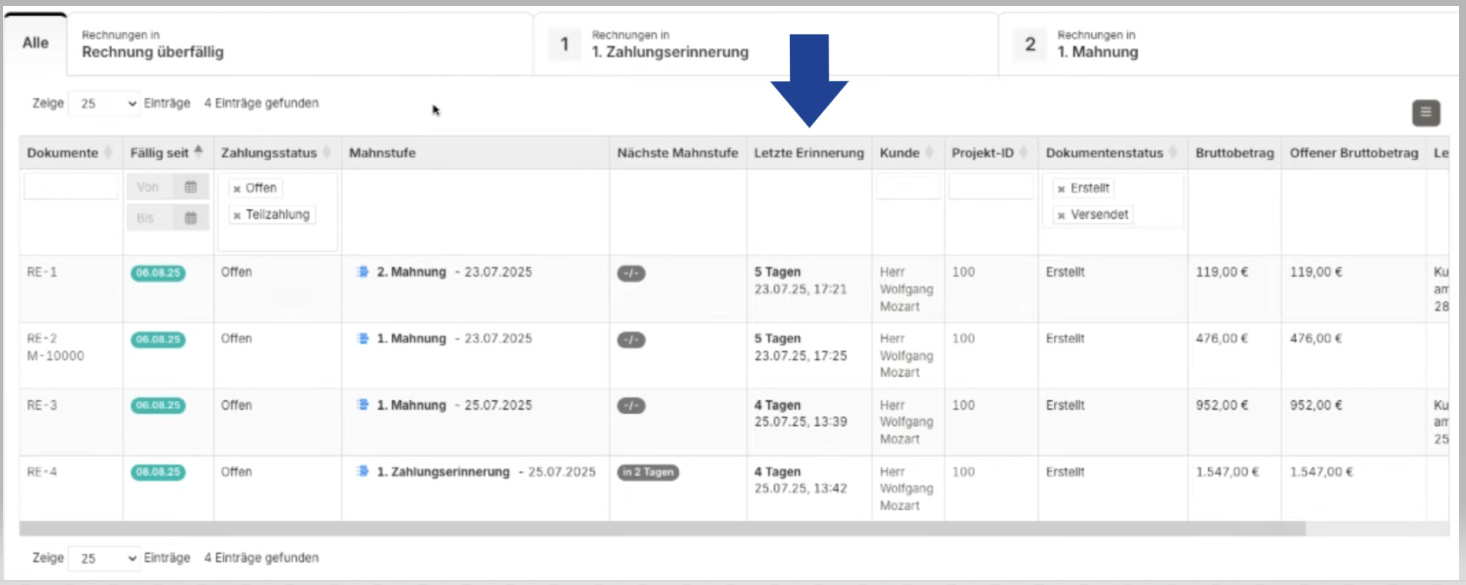Image resolution: width=1466 pixels, height=585 pixels.
Task: Click the Mahnung icon in row RE-1
Action: [x=363, y=272]
